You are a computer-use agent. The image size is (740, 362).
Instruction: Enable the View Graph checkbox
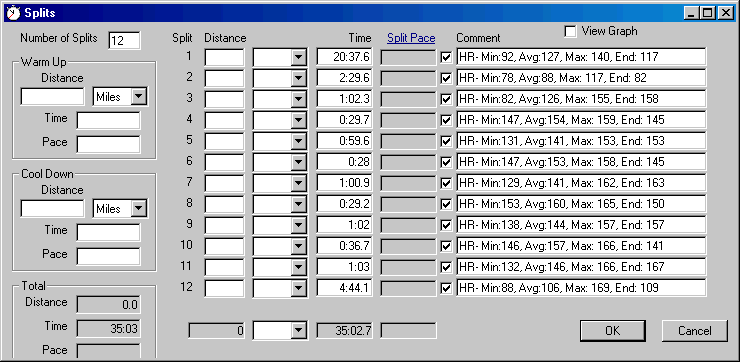coord(571,32)
